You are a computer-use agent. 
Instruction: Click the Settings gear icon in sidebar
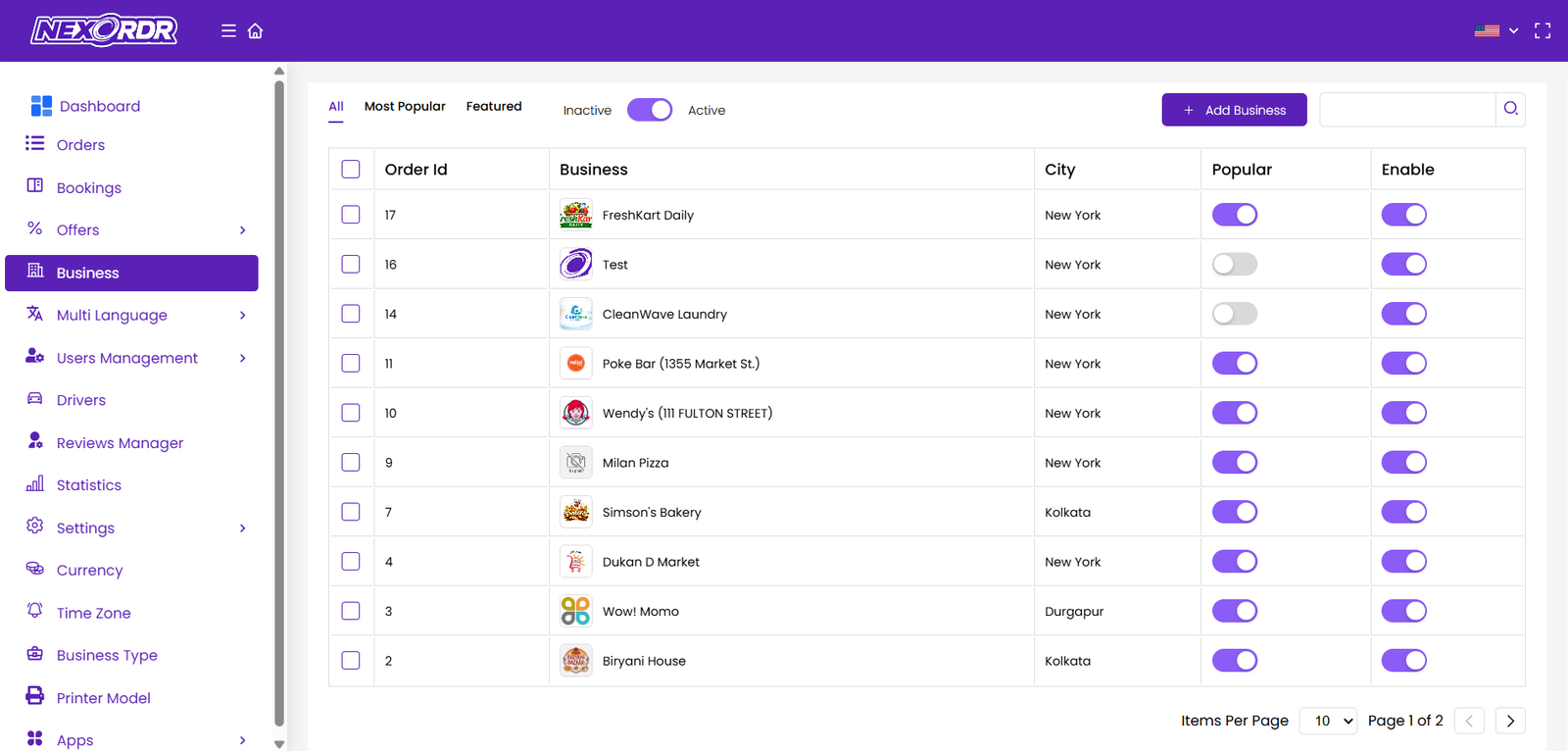[x=35, y=526]
